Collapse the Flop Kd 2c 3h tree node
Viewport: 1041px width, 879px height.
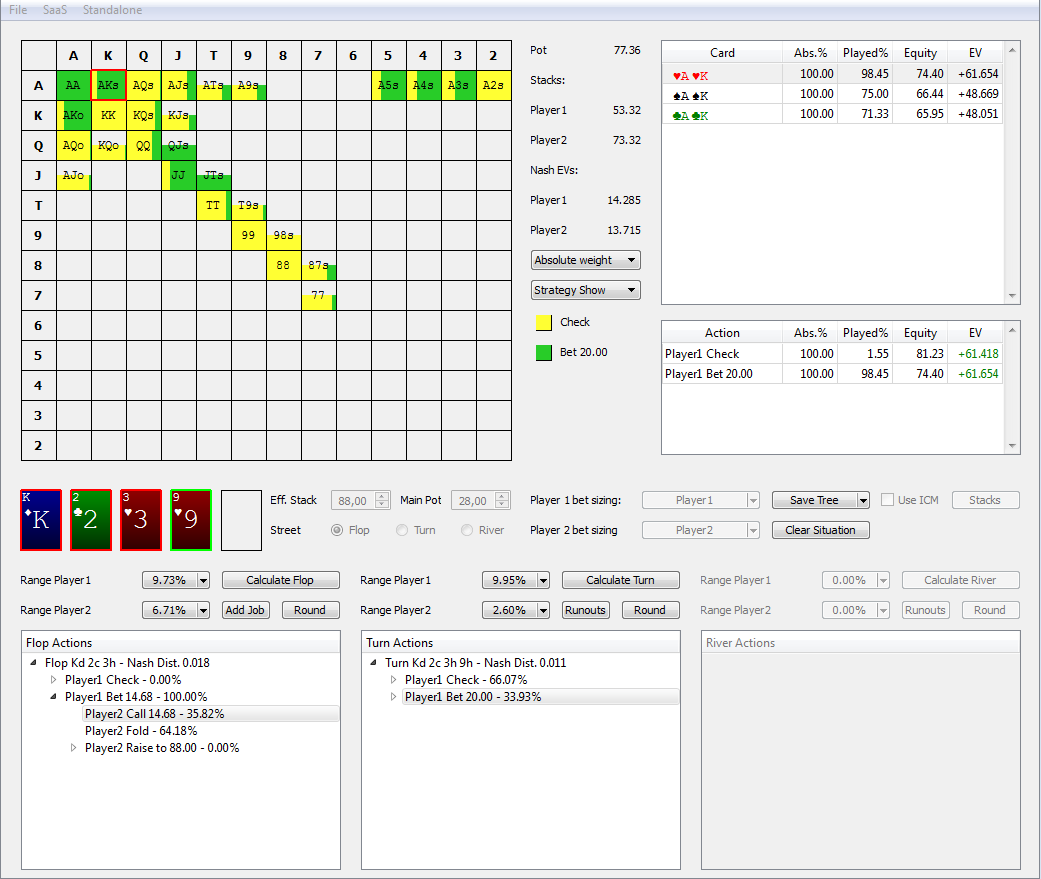[x=33, y=663]
